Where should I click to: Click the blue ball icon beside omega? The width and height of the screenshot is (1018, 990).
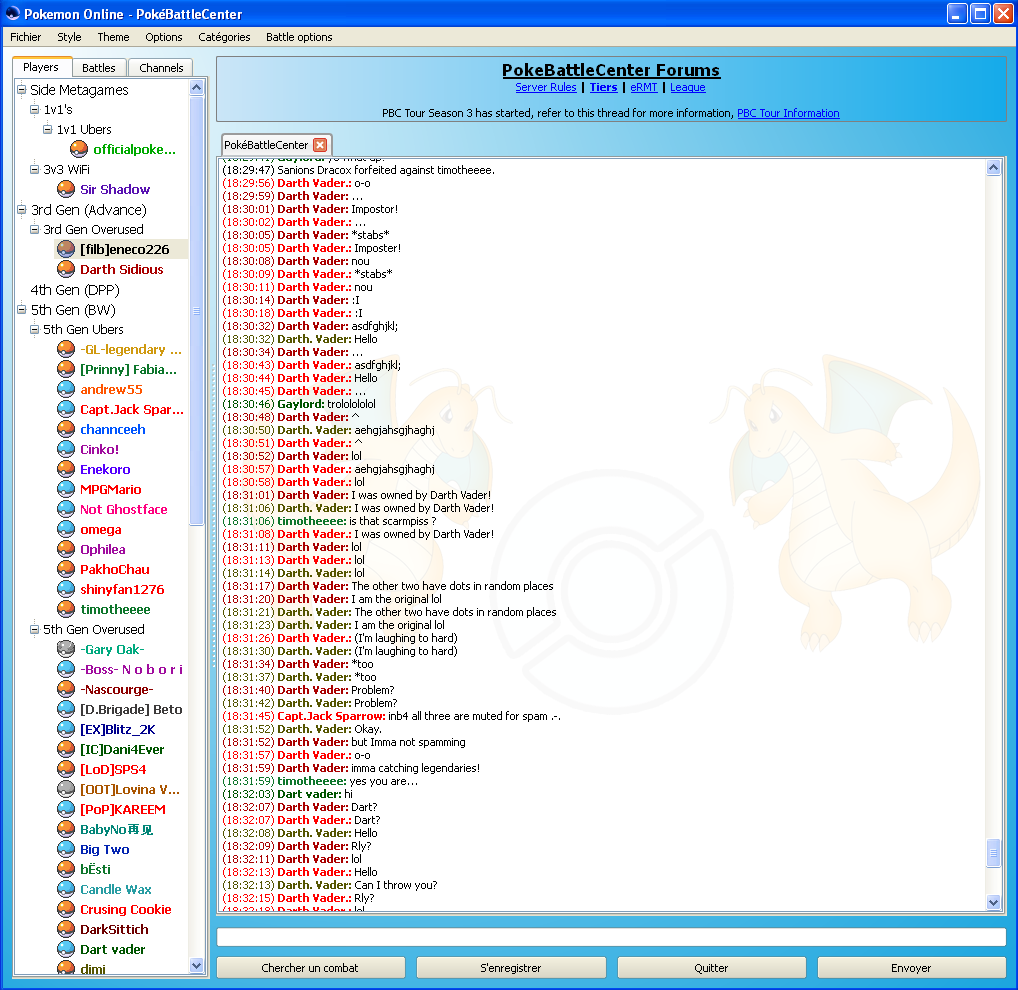pyautogui.click(x=66, y=530)
